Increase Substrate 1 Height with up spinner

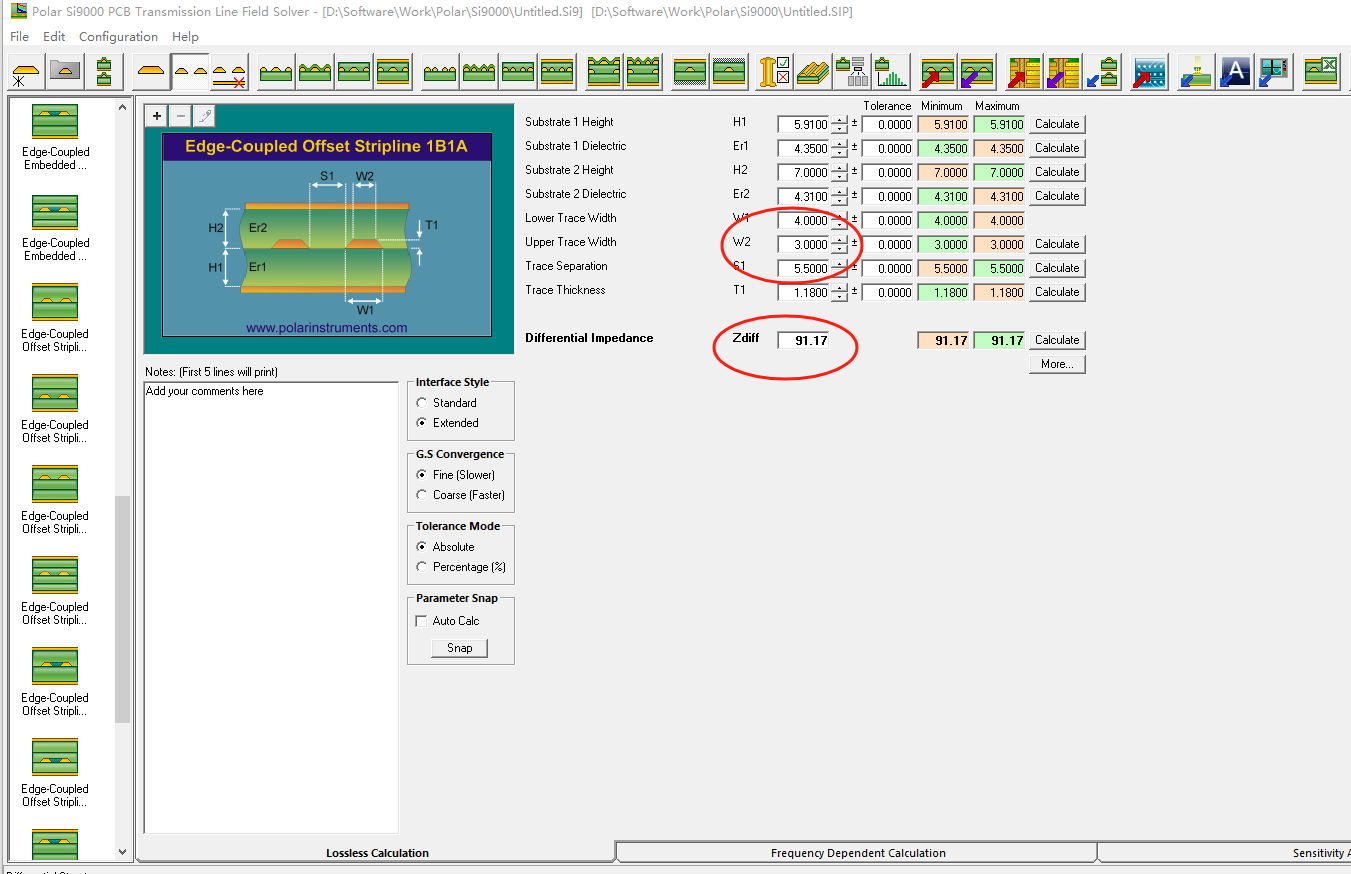click(x=839, y=120)
